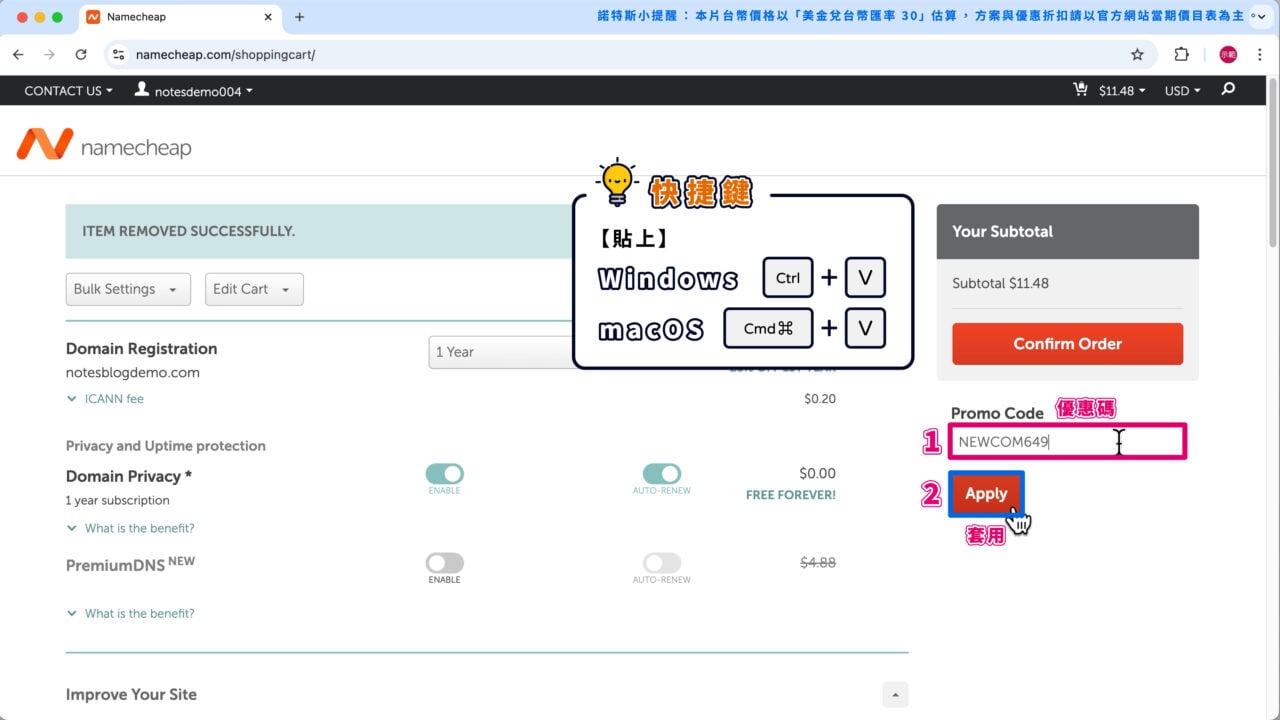Click the user icon next to notesdemo004
Image resolution: width=1280 pixels, height=720 pixels.
point(140,90)
